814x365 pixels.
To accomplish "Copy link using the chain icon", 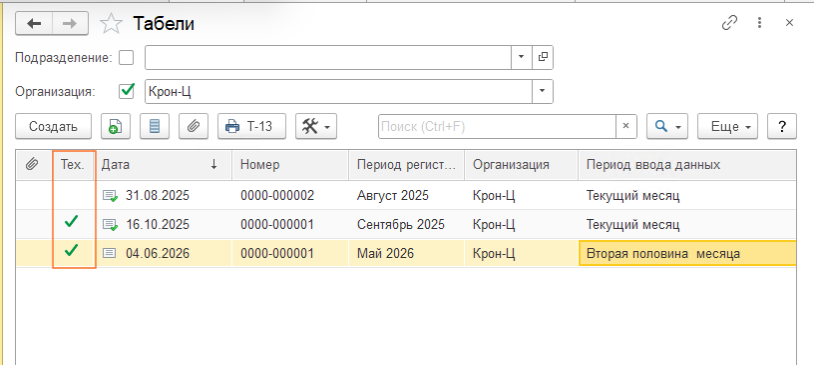I will pos(730,23).
